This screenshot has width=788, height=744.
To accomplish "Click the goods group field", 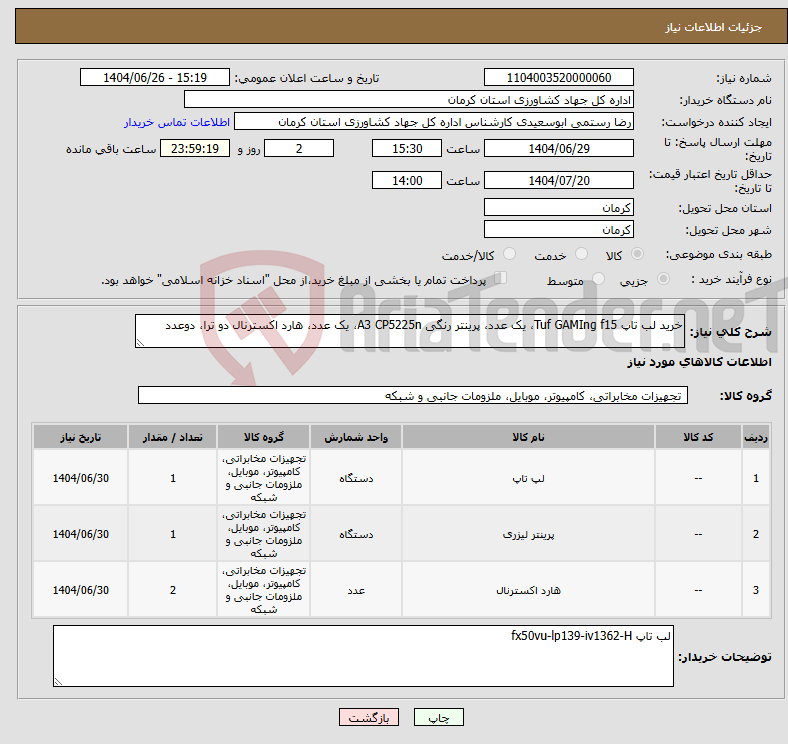I will click(413, 396).
